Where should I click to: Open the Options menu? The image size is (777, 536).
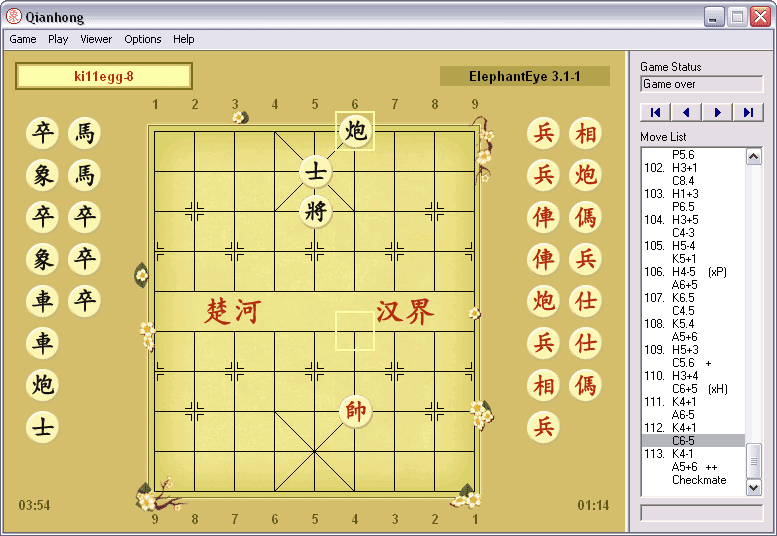coord(143,39)
